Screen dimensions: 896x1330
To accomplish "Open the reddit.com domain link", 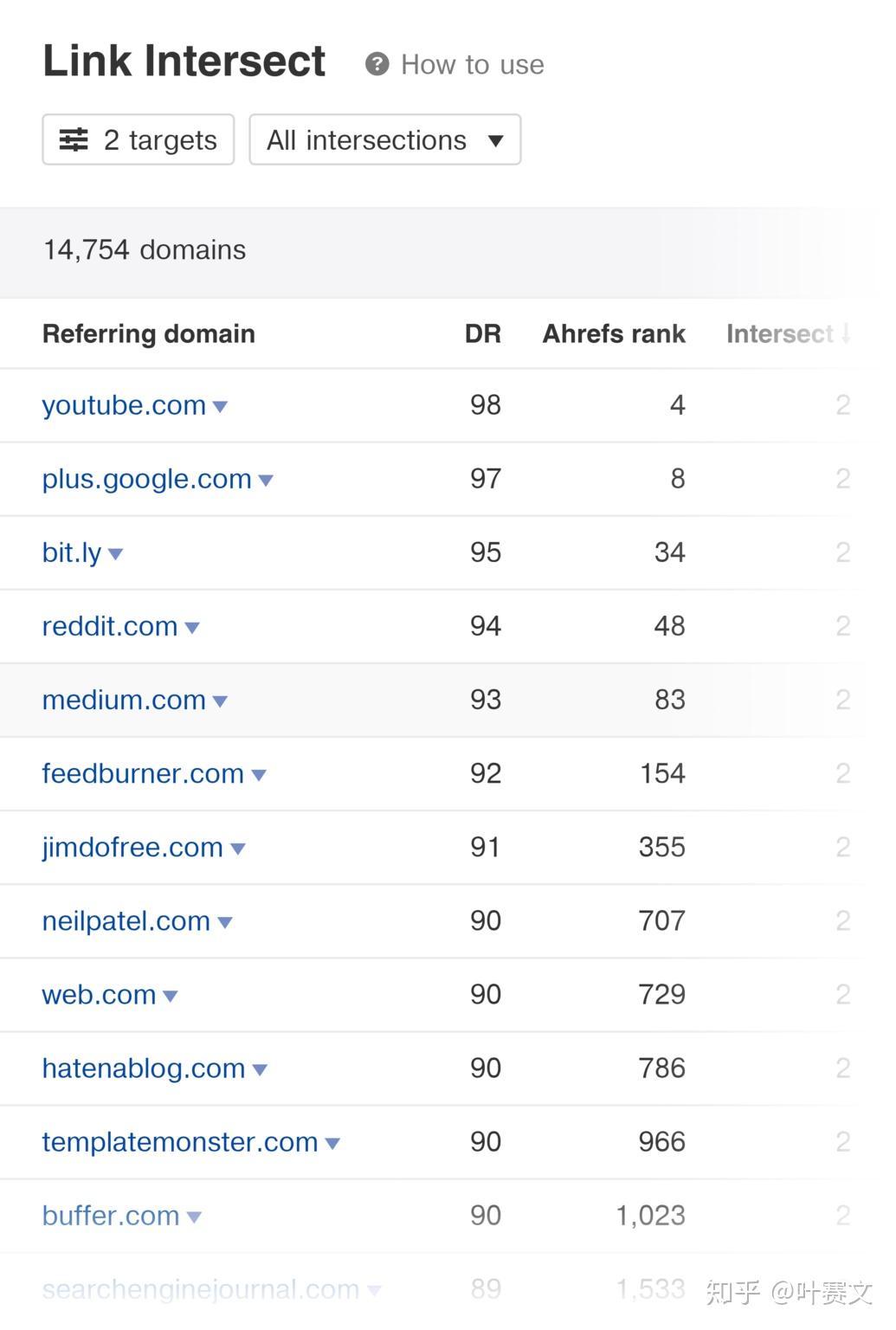I will (110, 626).
